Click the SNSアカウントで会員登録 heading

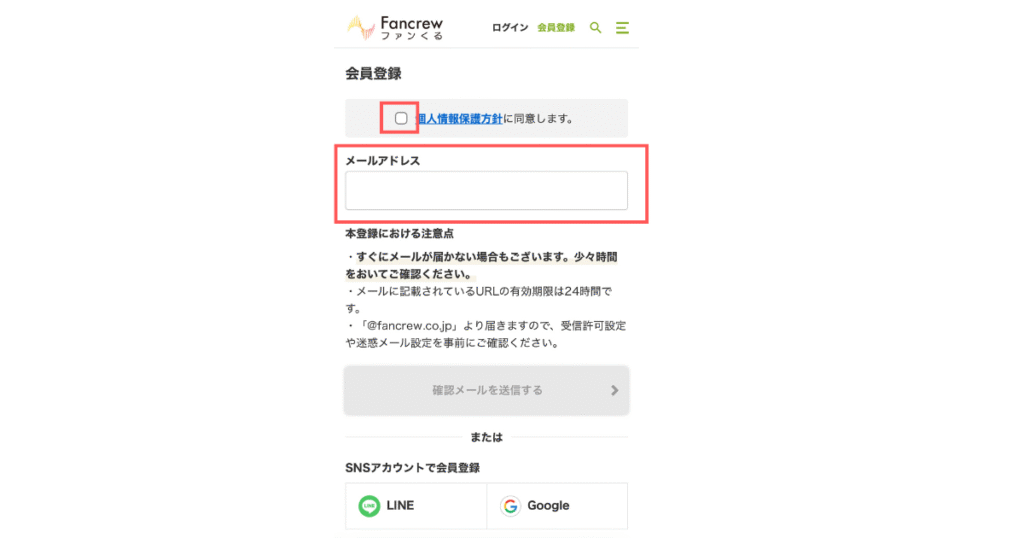(413, 467)
